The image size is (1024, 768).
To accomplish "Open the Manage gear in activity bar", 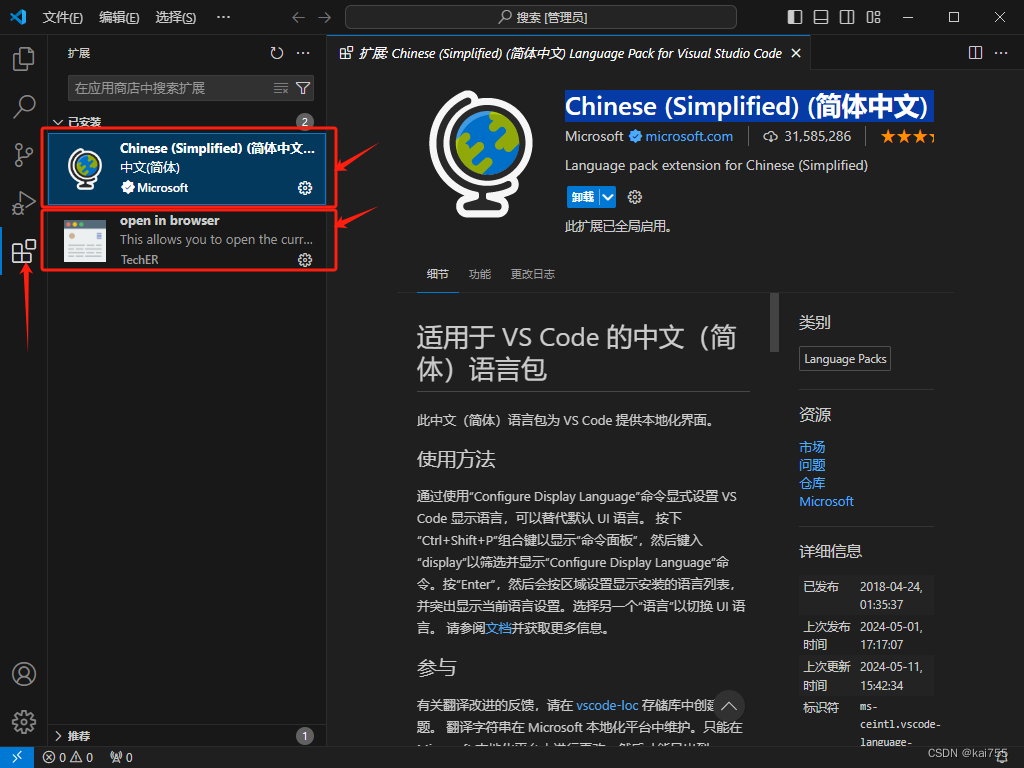I will pyautogui.click(x=24, y=722).
